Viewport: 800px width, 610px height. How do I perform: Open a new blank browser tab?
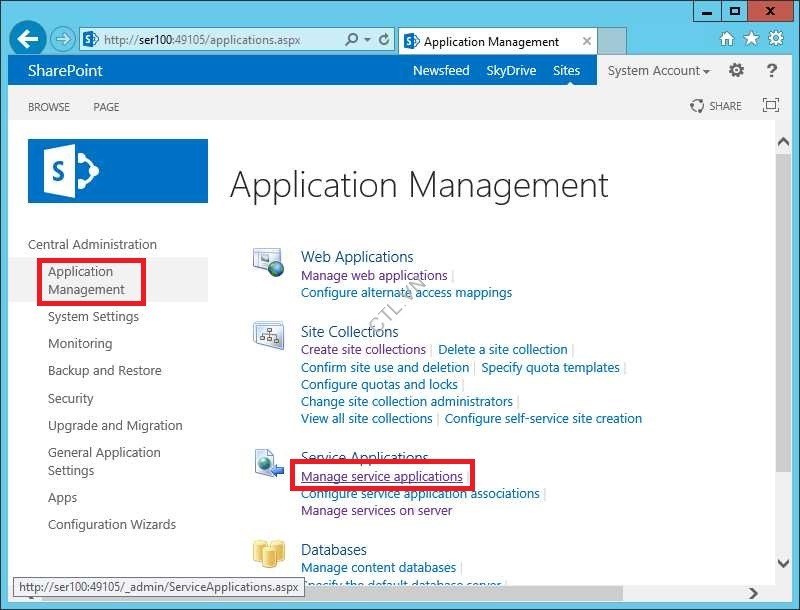[612, 41]
